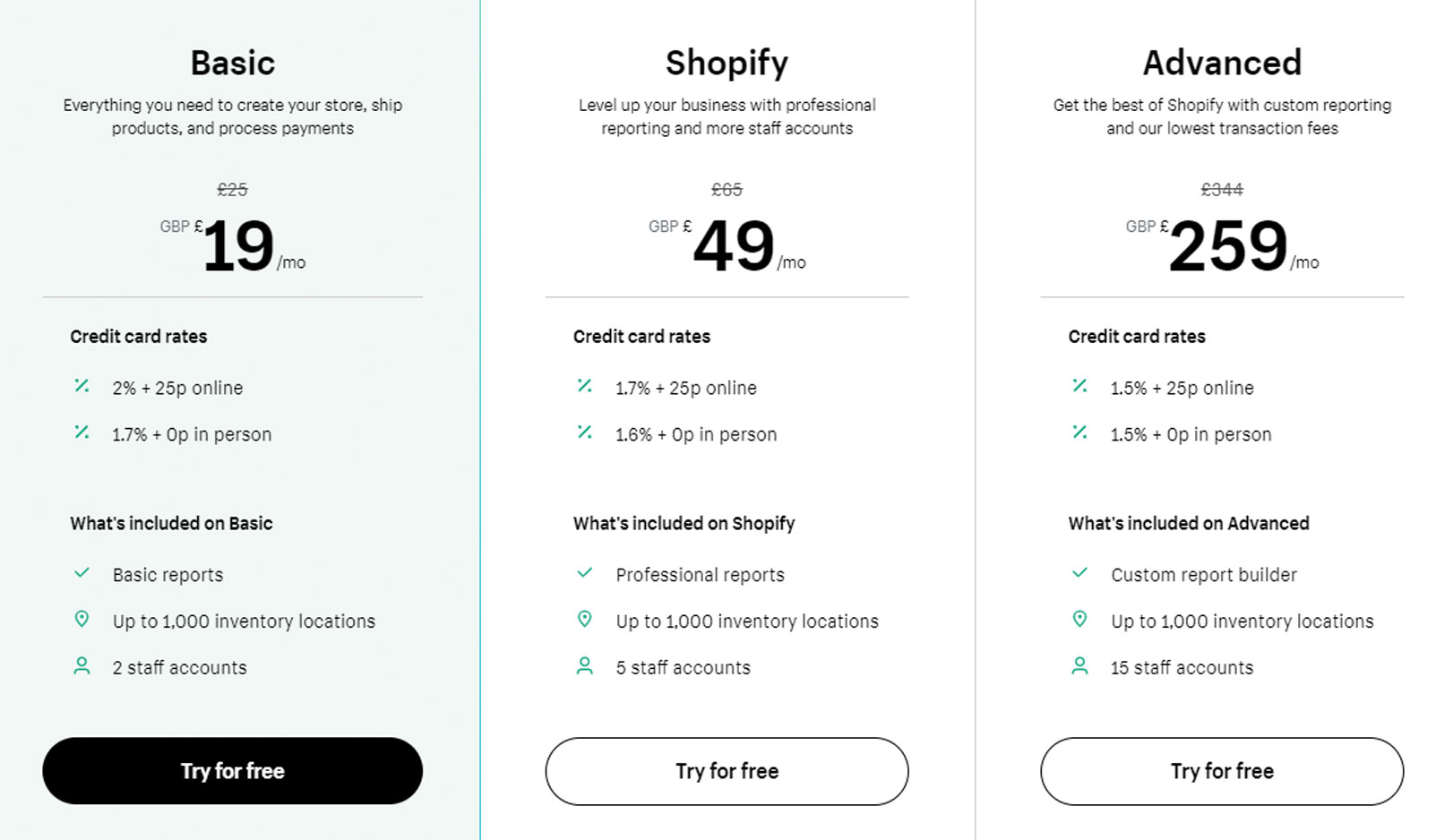Image resolution: width=1453 pixels, height=840 pixels.
Task: Click the staff accounts person icon under Shopify
Action: point(585,665)
